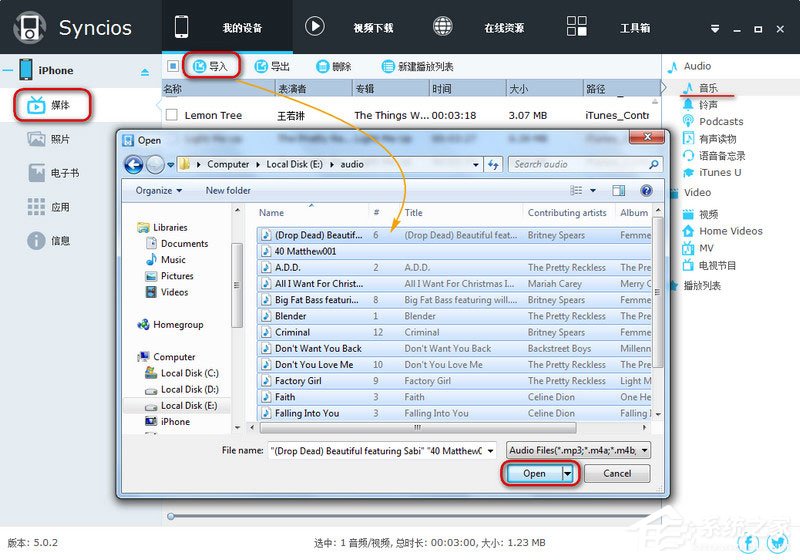Check the Lemon Tree row checkbox
The width and height of the screenshot is (800, 560).
tap(172, 115)
